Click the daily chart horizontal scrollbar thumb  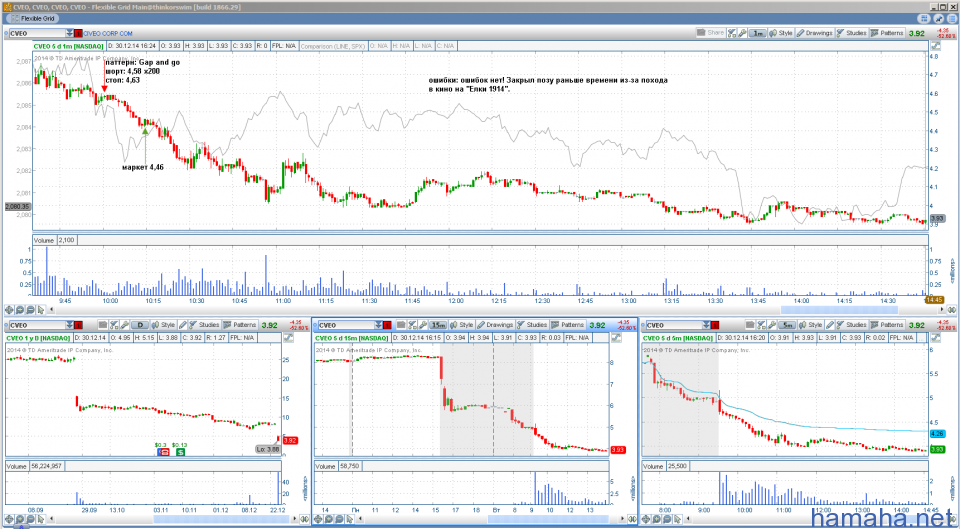pyautogui.click(x=220, y=519)
